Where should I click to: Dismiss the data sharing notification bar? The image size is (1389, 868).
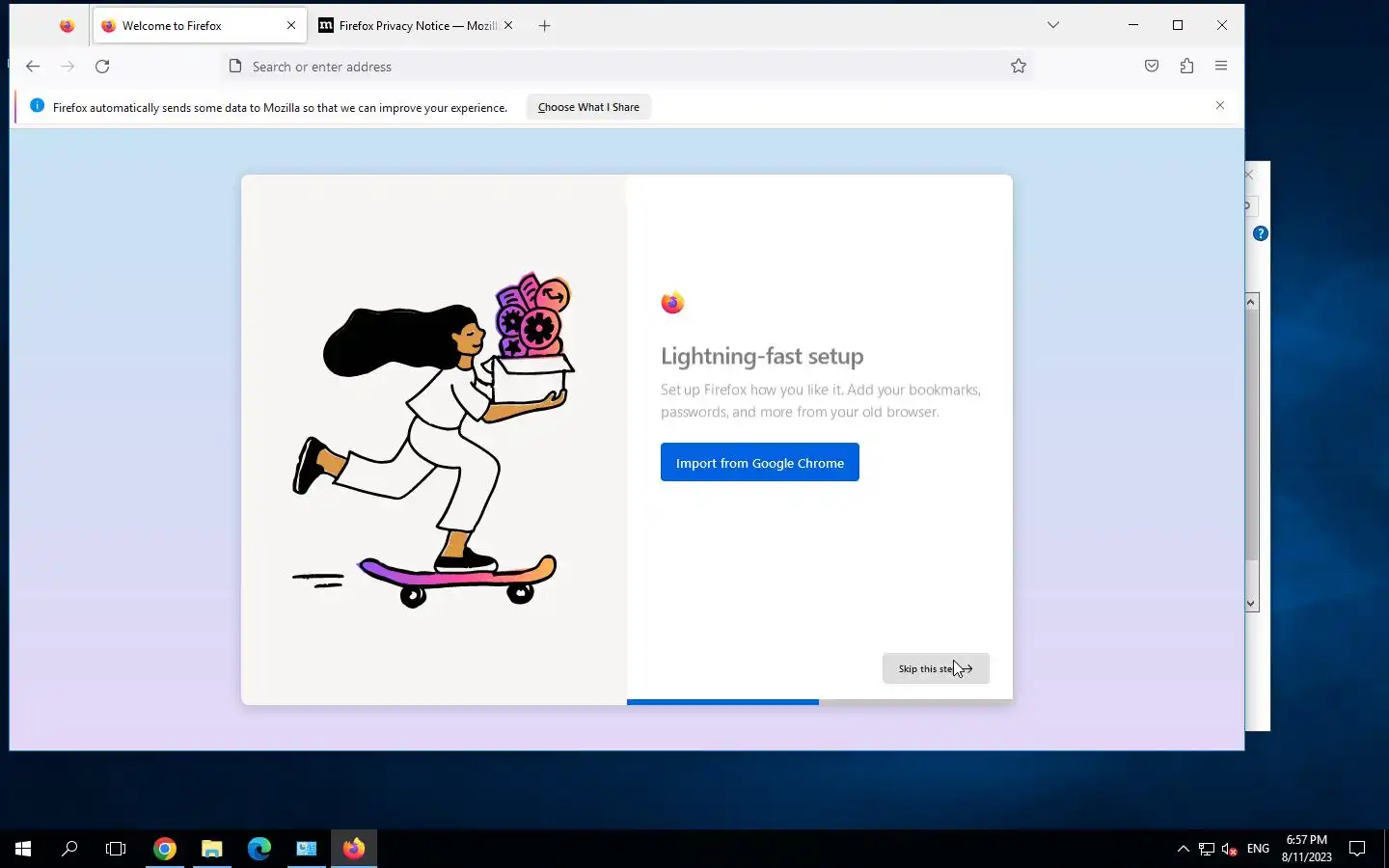coord(1220,106)
